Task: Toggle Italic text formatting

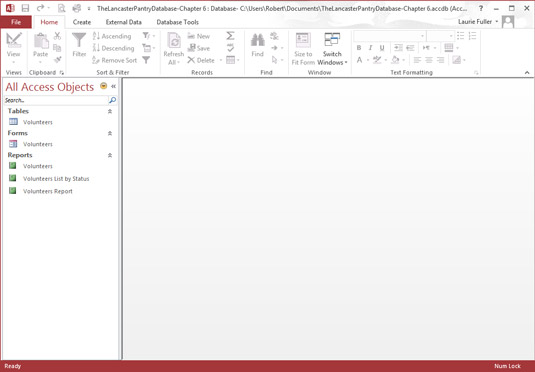Action: tap(370, 48)
